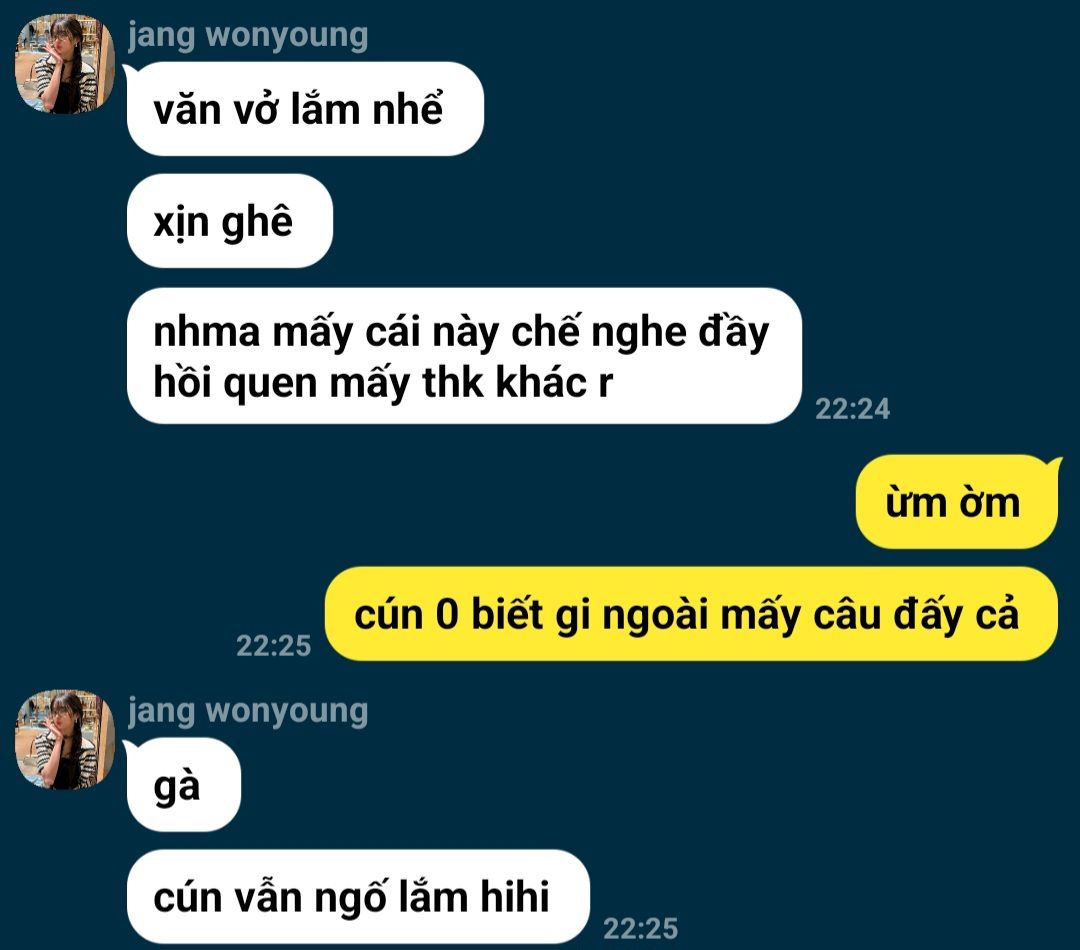Viewport: 1080px width, 950px height.
Task: Tap the message "văn vở lắm nhể"
Action: (305, 109)
